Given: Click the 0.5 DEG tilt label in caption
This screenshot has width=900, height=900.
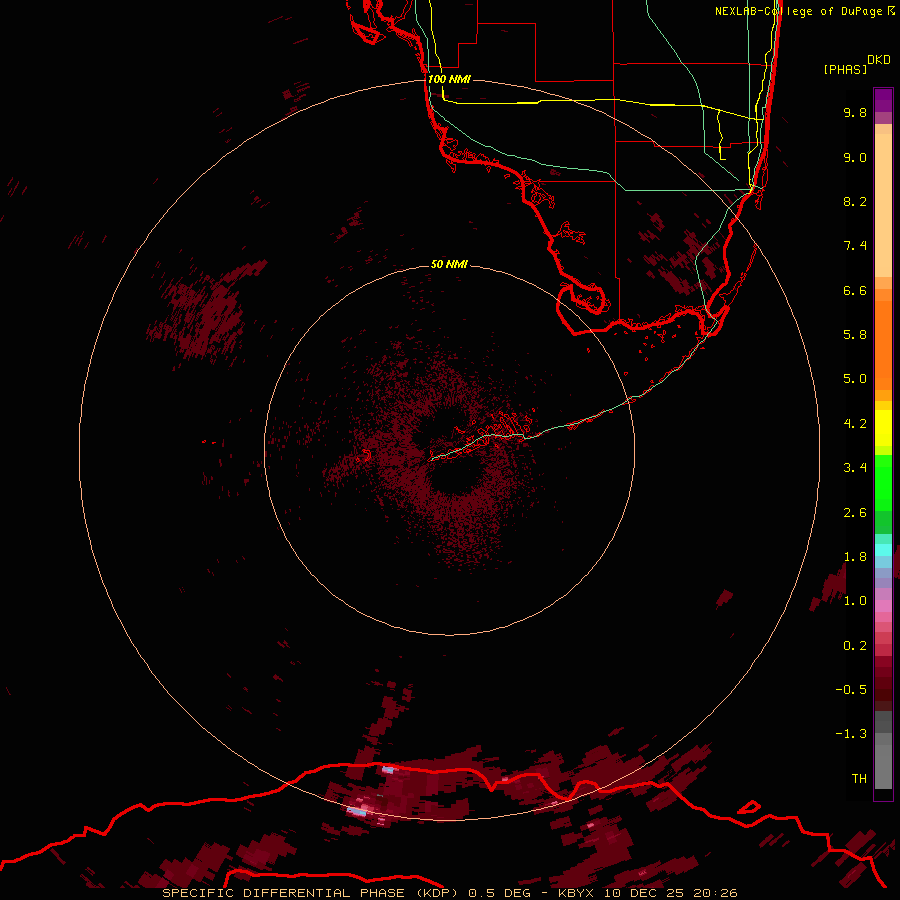Looking at the screenshot, I should point(499,893).
